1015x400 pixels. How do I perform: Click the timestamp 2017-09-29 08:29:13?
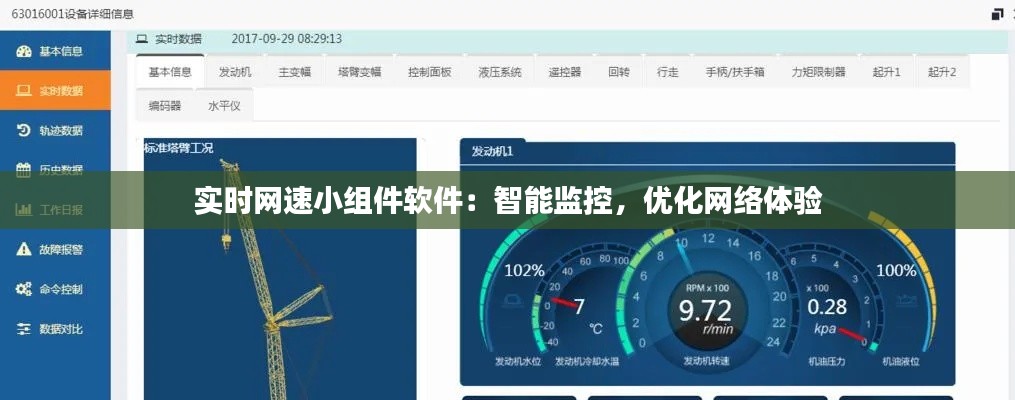(x=287, y=39)
